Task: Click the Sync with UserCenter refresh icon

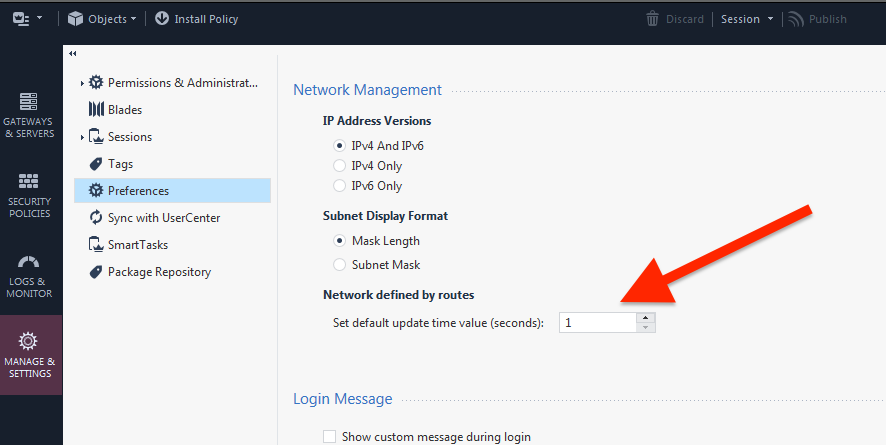Action: pyautogui.click(x=97, y=217)
